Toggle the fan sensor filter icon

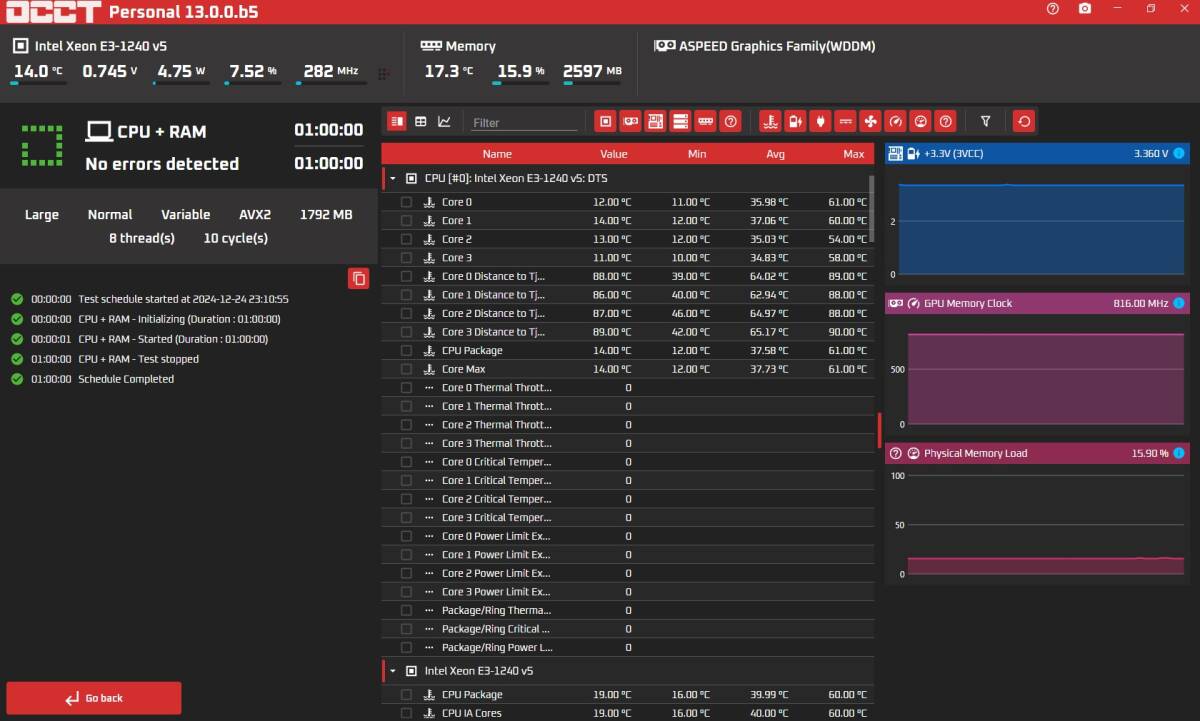click(x=870, y=122)
